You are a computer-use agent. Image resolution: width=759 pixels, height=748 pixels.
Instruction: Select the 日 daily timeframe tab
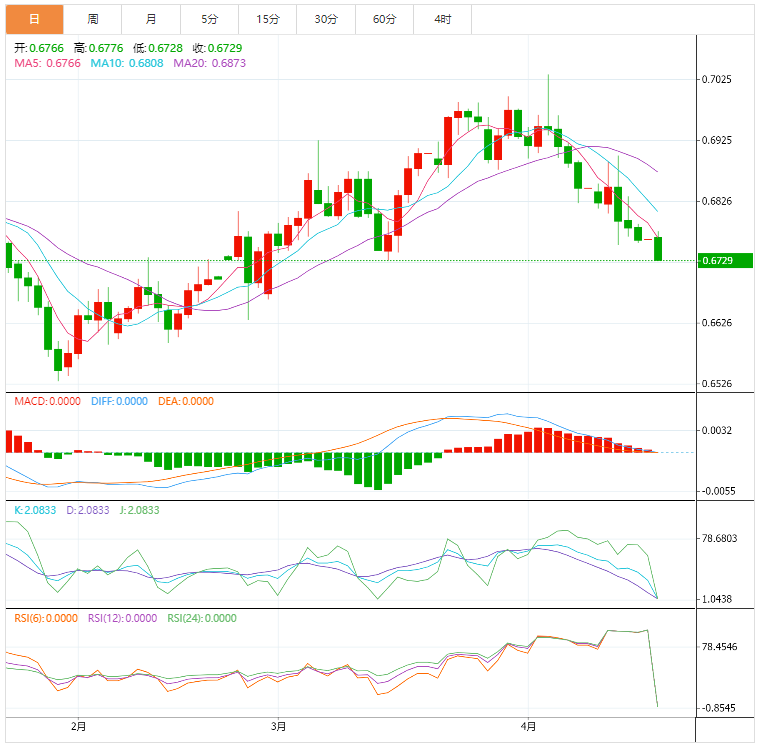coord(34,19)
